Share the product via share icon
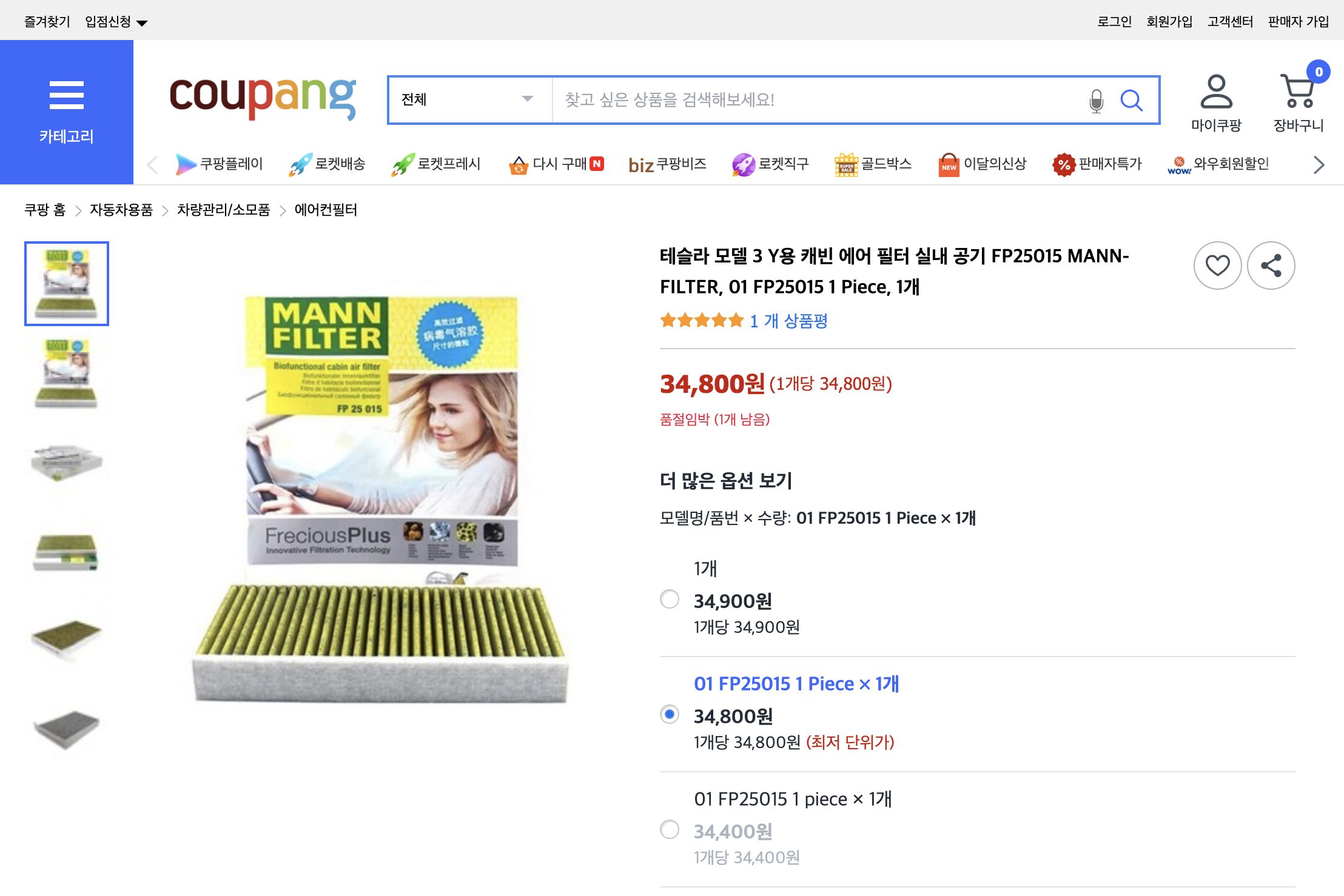Image resolution: width=1344 pixels, height=896 pixels. (1271, 265)
